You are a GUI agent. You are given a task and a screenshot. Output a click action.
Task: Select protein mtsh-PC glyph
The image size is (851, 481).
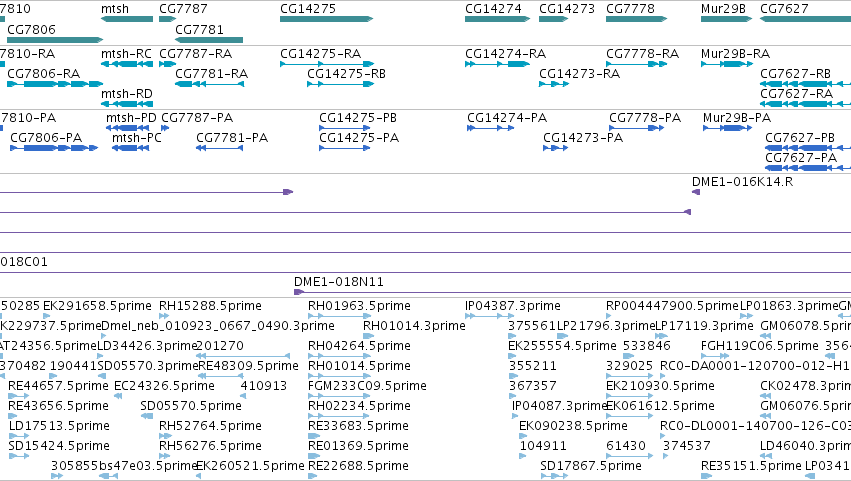click(130, 148)
